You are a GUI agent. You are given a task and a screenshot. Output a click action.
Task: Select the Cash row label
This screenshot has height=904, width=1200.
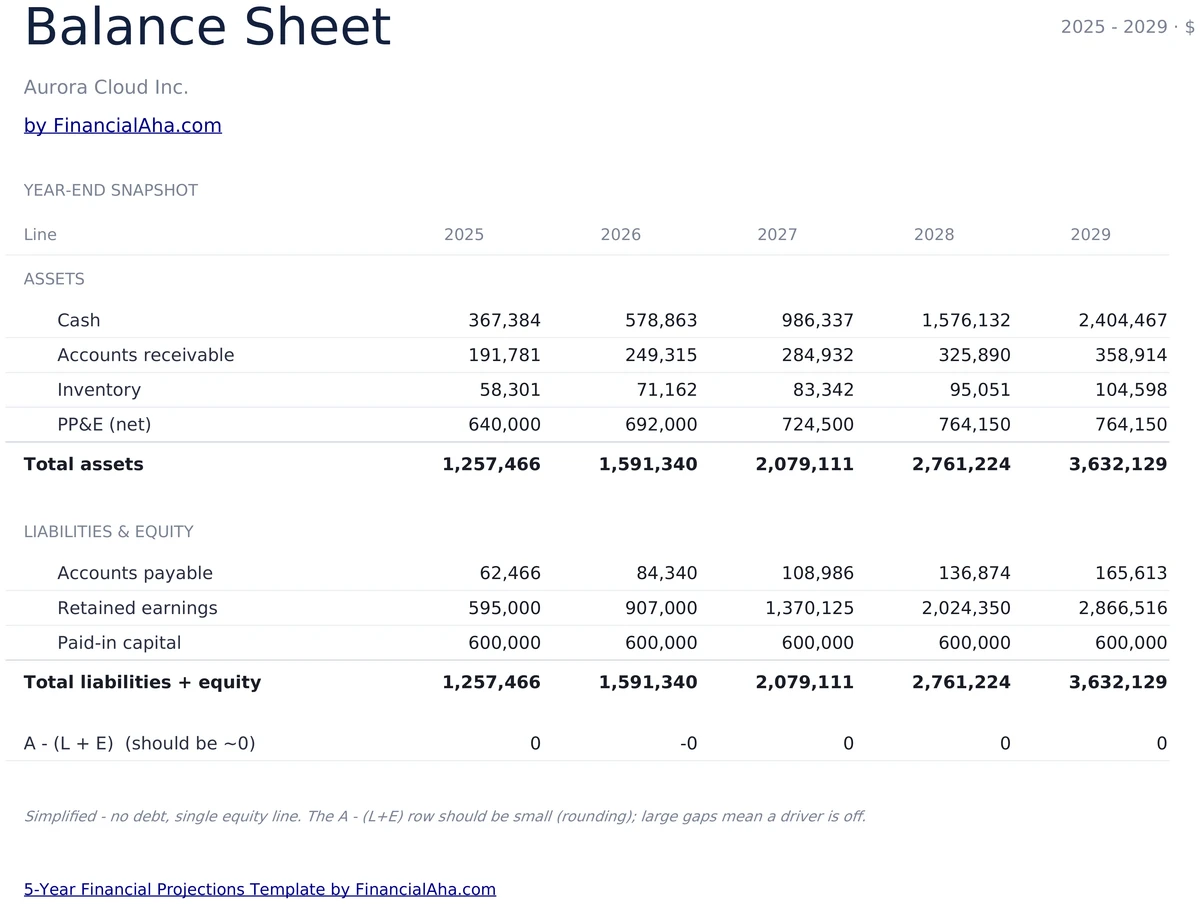pos(79,321)
